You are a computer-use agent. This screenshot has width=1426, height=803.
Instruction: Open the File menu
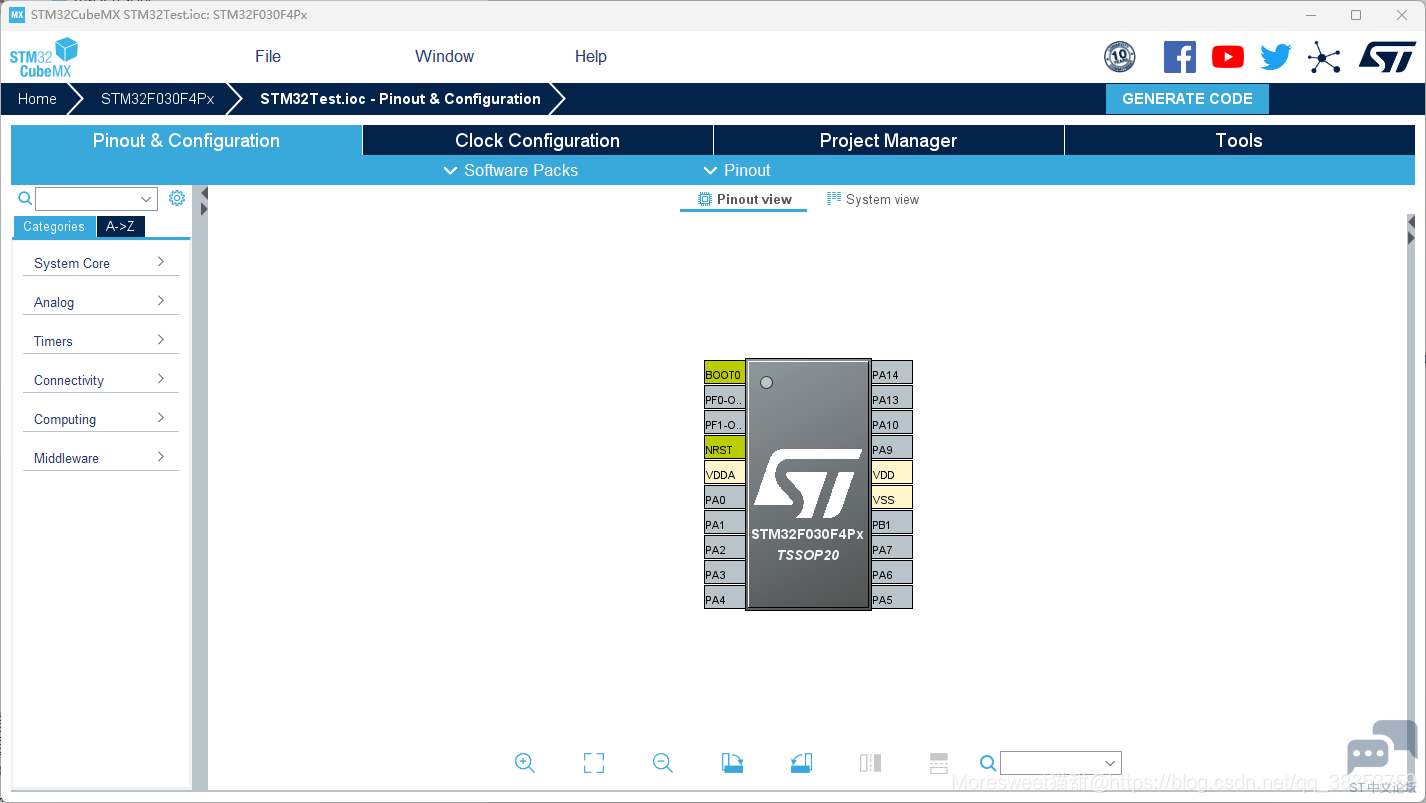coord(268,56)
